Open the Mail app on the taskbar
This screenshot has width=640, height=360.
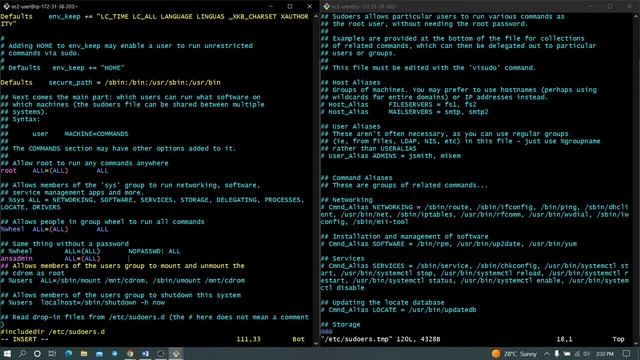point(99,353)
